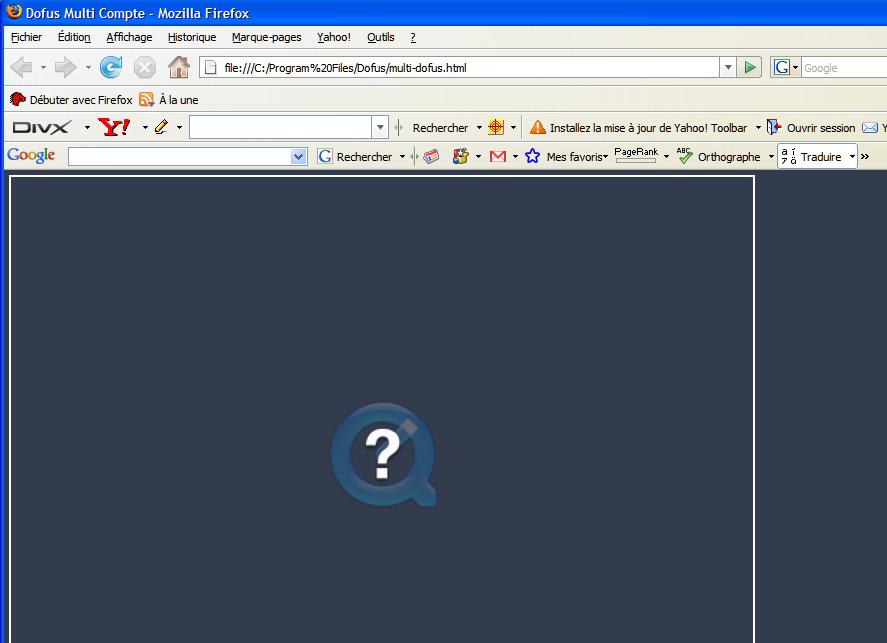Image resolution: width=887 pixels, height=643 pixels.
Task: Click the Home icon in navigation bar
Action: (x=179, y=68)
